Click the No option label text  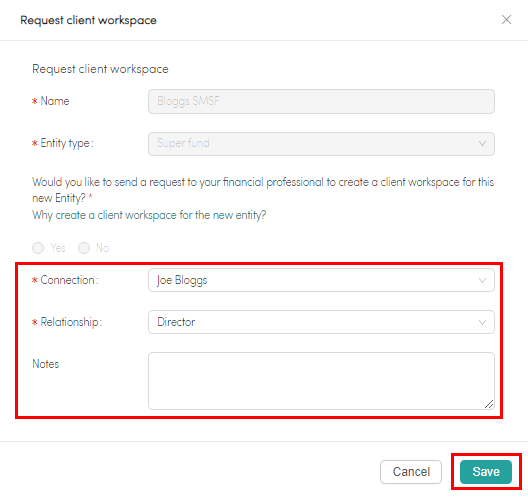click(x=102, y=248)
